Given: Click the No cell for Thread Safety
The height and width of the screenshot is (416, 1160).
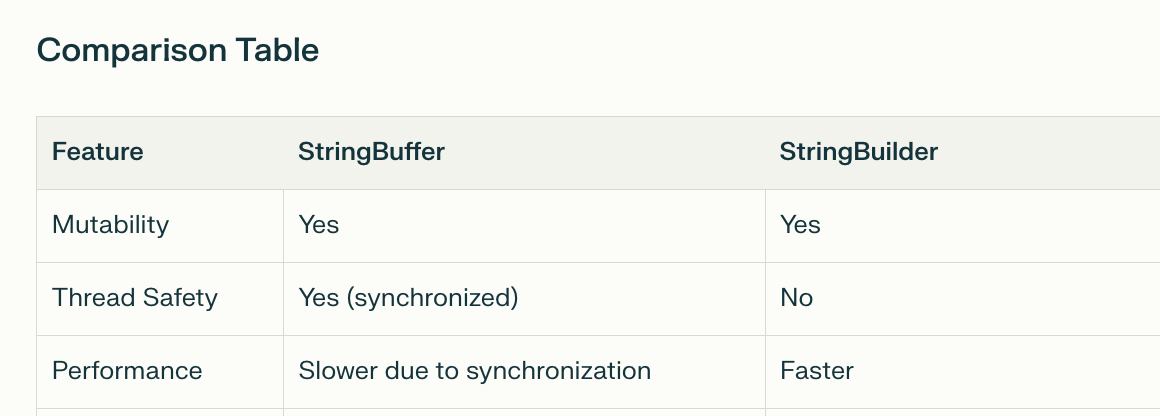Looking at the screenshot, I should coord(797,298).
